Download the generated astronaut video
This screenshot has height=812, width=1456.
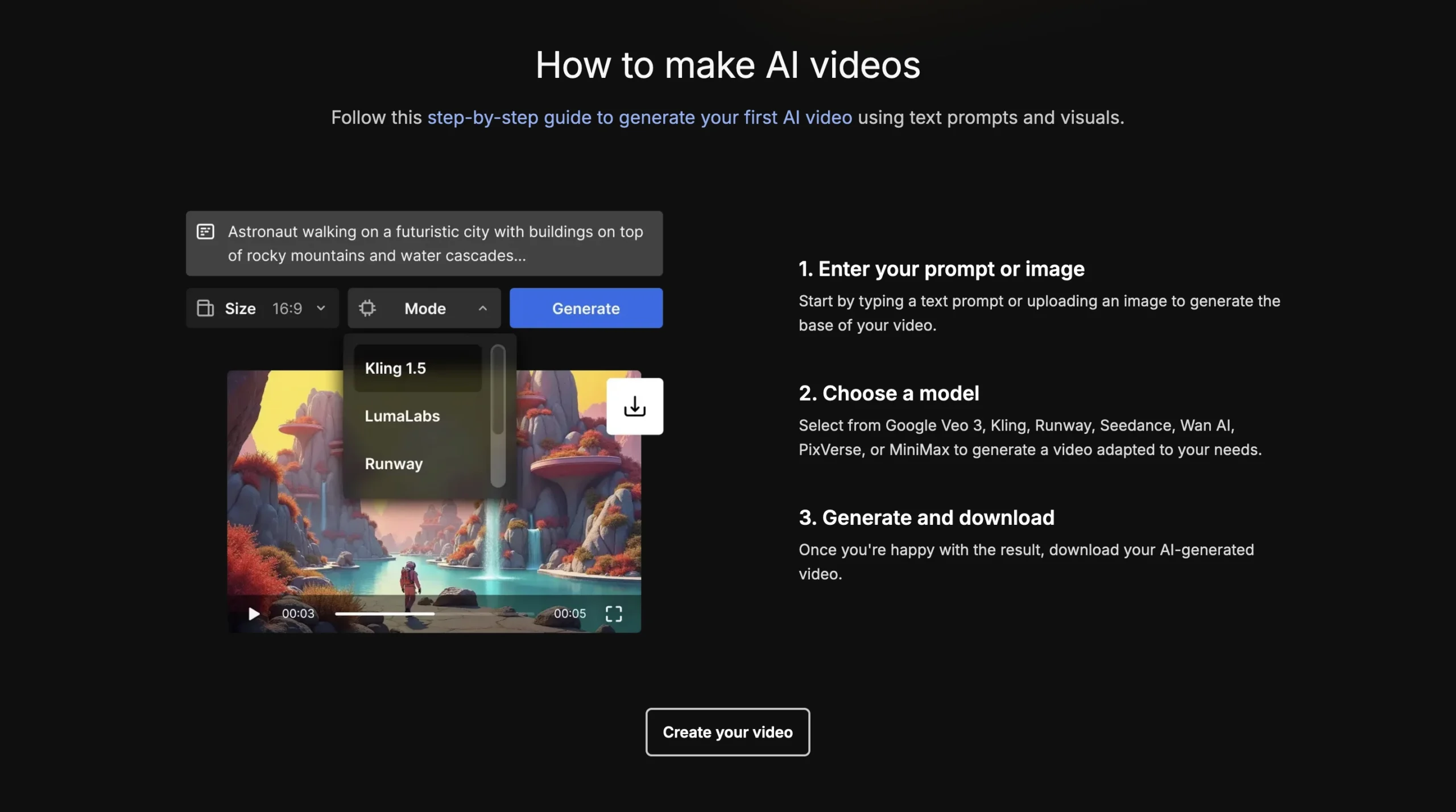pyautogui.click(x=635, y=406)
